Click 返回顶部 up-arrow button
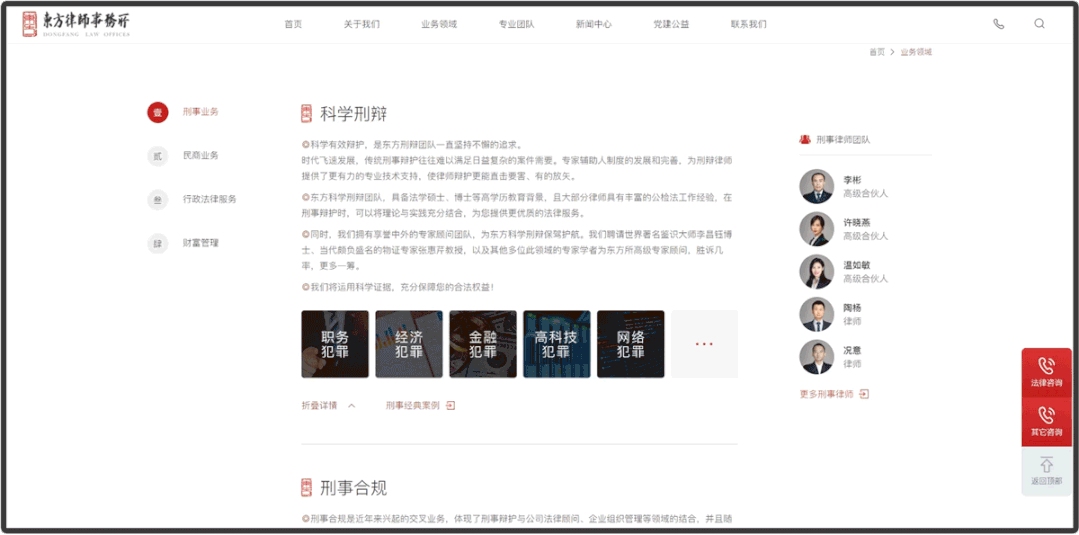This screenshot has width=1079, height=535. 1046,471
